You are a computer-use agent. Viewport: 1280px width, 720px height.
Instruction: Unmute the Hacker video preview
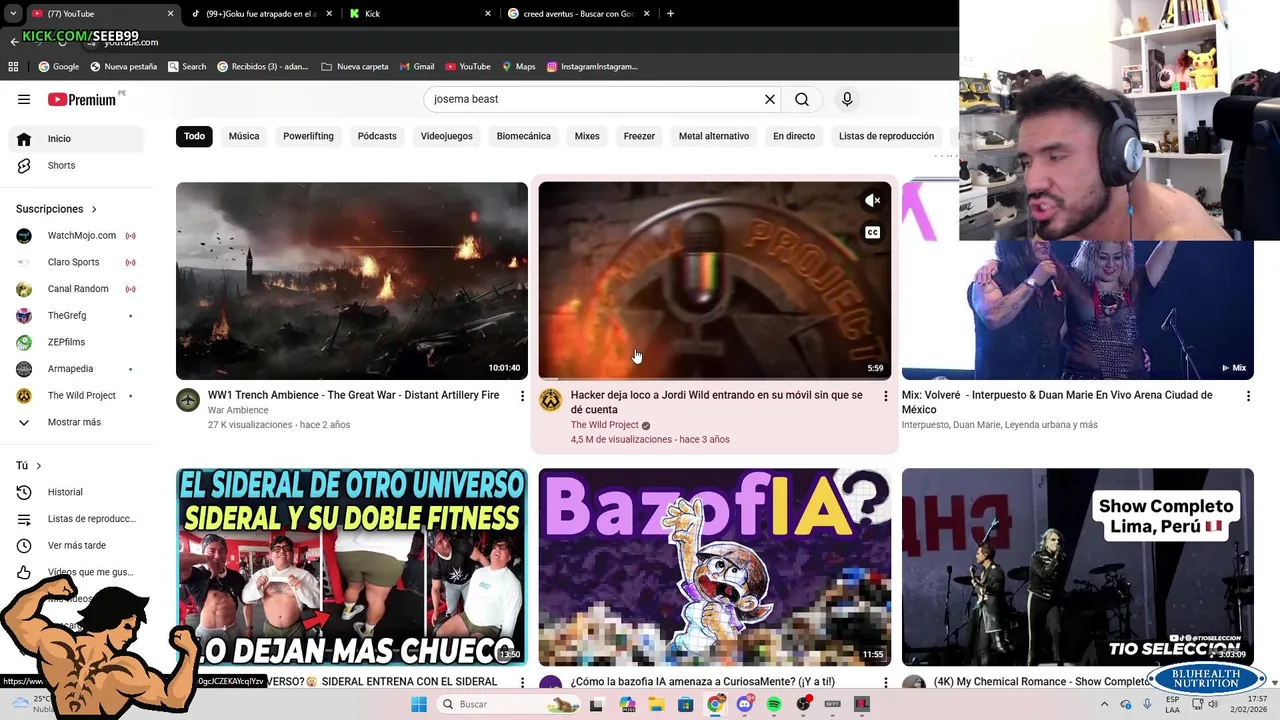pos(872,201)
